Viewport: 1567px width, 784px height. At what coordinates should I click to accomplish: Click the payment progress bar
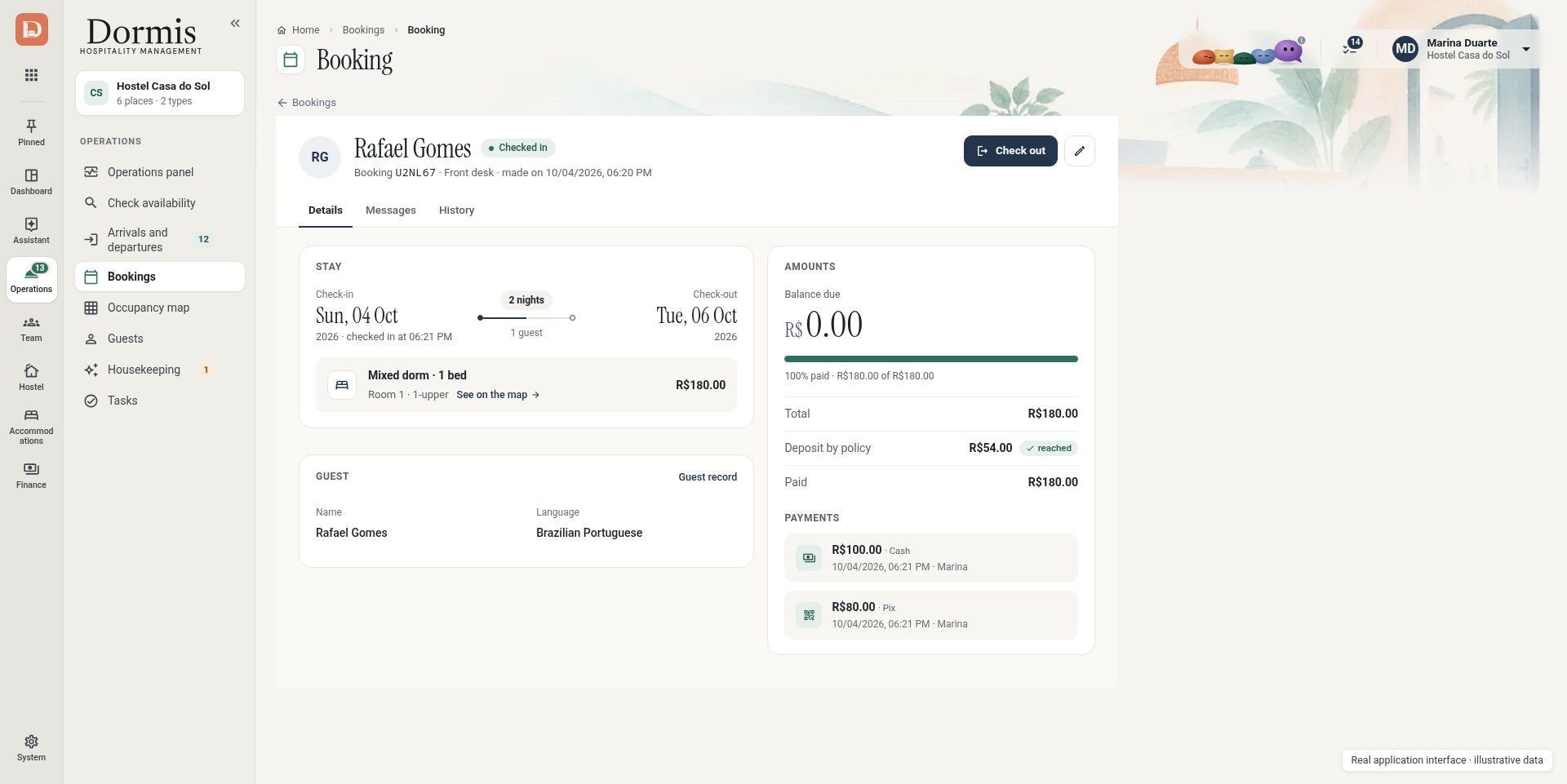pyautogui.click(x=931, y=359)
